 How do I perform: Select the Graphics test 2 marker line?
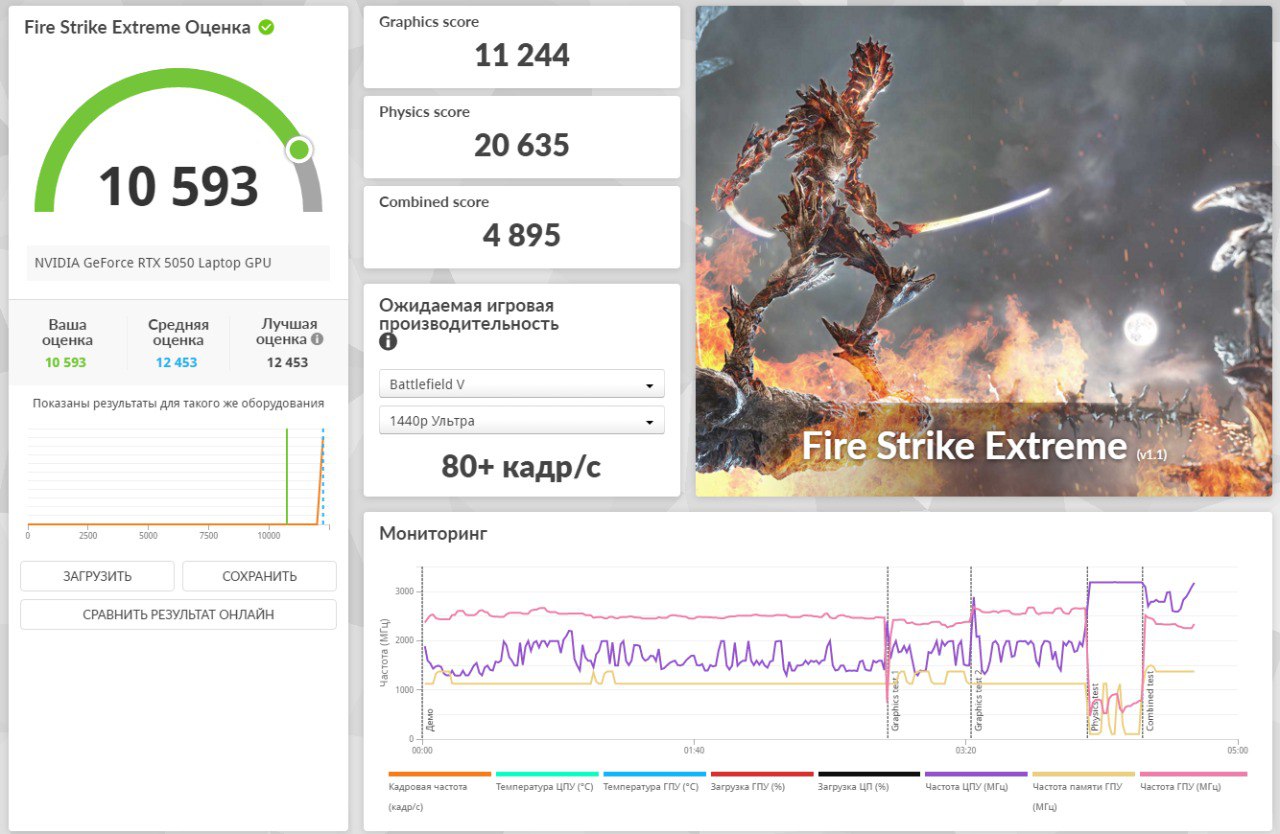(971, 652)
